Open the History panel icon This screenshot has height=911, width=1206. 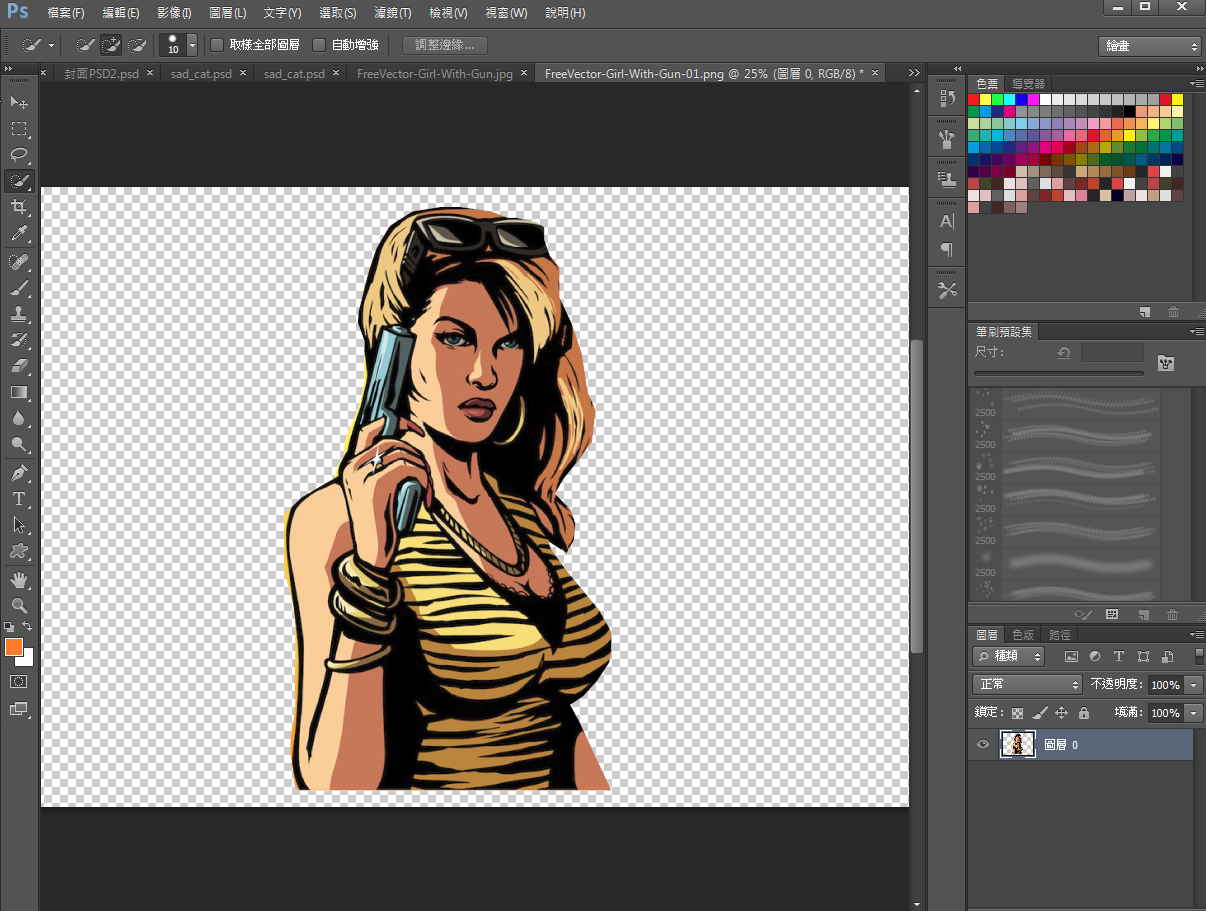coord(947,98)
